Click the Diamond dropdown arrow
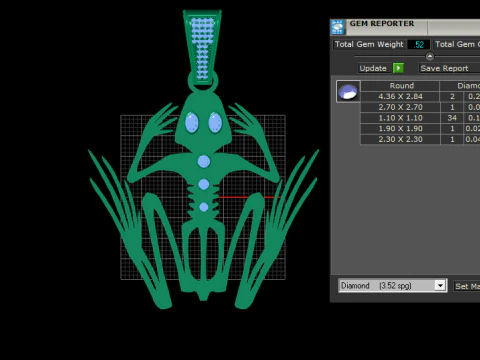Screen dimensions: 480x360 coord(440,286)
